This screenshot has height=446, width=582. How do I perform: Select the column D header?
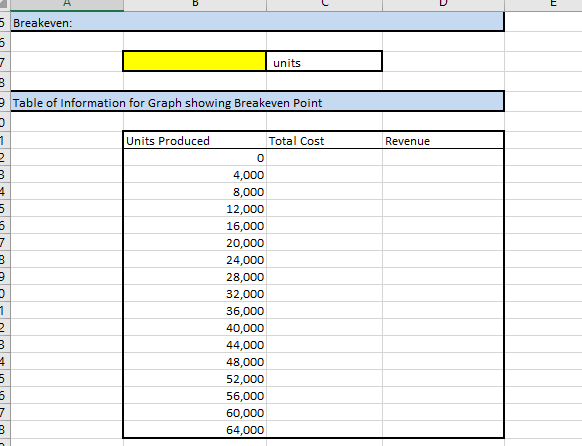tap(443, 4)
